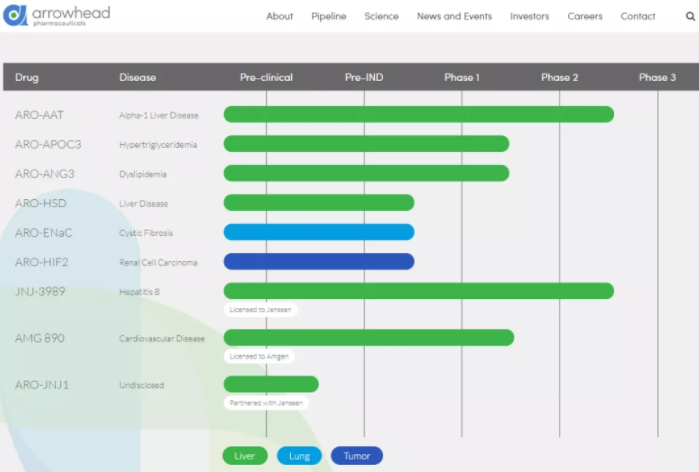Screen dimensions: 699x472
Task: Click the Renal Cell Carcinoma label
Action: point(158,263)
